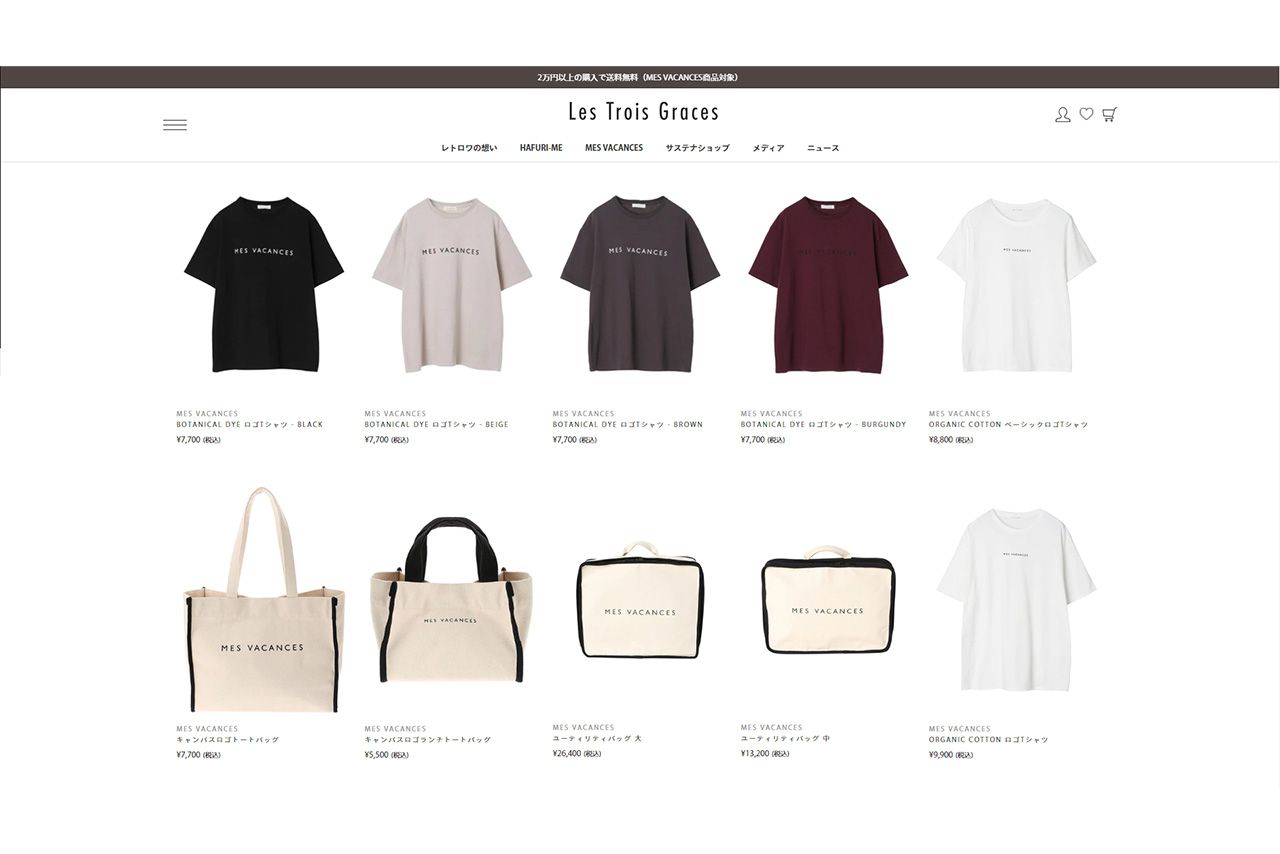
Task: Open the メディア menu item
Action: pyautogui.click(x=769, y=148)
